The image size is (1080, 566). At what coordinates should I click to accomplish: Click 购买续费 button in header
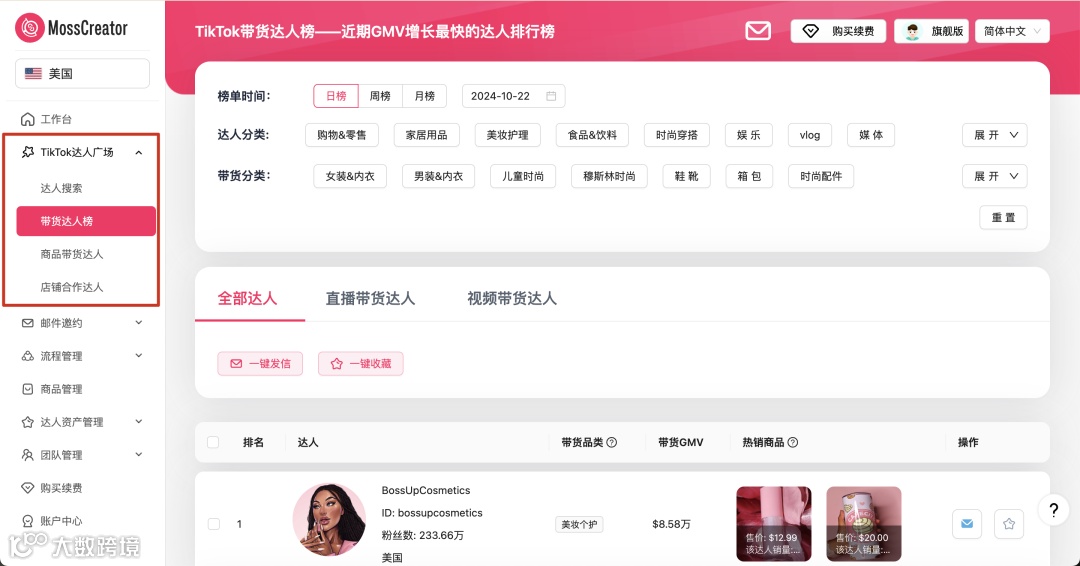838,31
